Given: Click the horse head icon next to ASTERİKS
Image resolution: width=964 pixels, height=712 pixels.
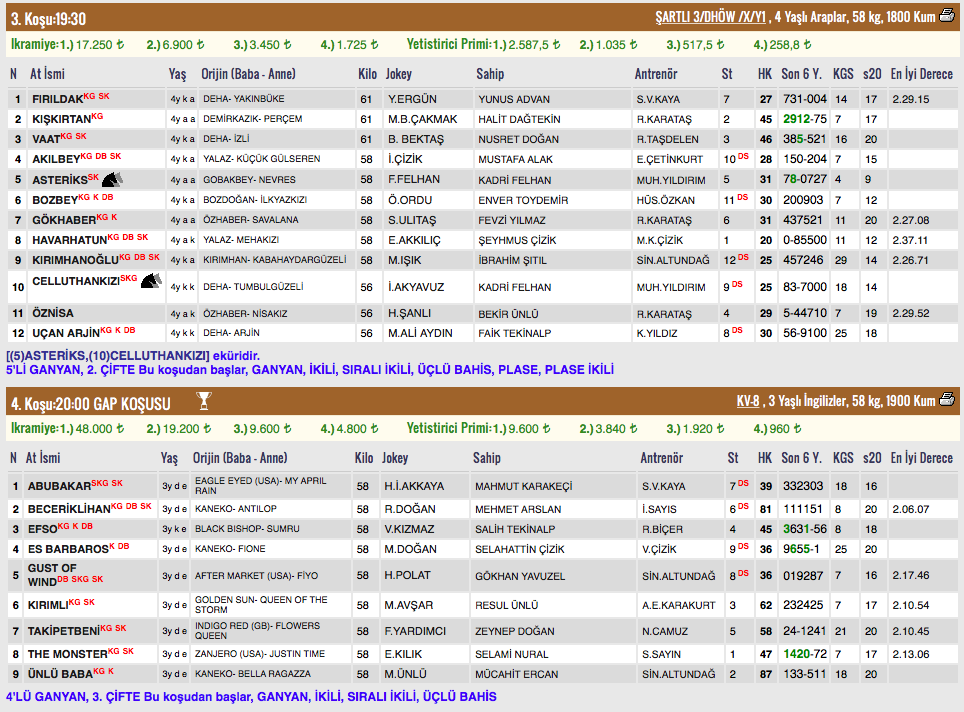Looking at the screenshot, I should (112, 179).
